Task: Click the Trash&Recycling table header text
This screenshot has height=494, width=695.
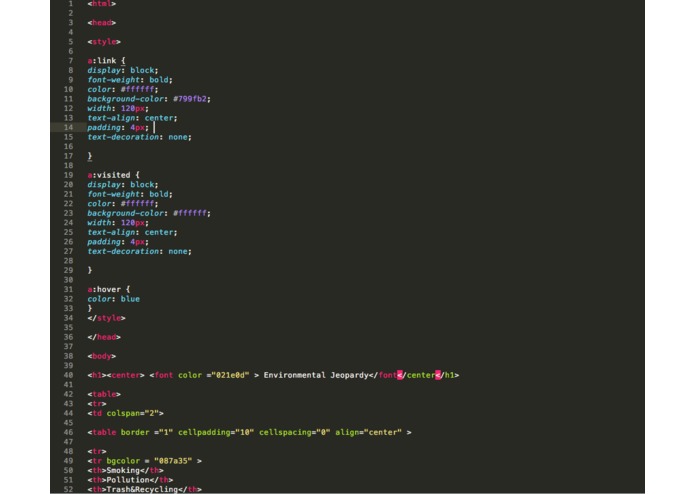Action: click(142, 490)
